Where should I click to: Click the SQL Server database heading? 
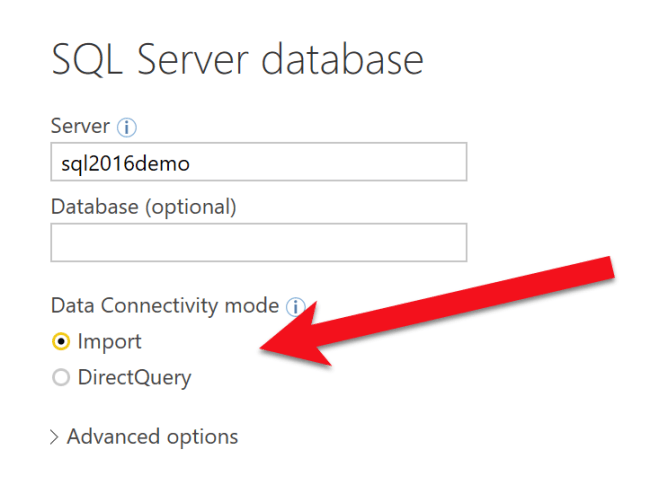[237, 59]
